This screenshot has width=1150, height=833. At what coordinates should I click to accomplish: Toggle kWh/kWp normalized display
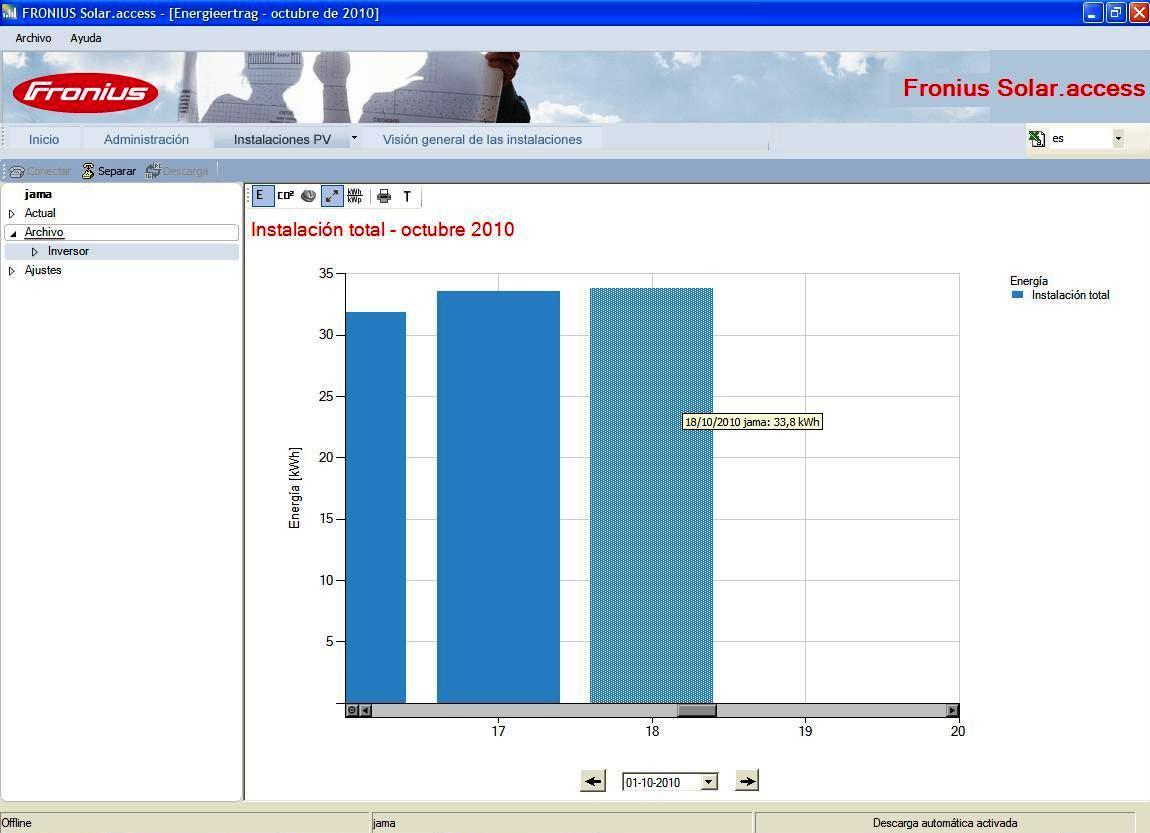[355, 196]
